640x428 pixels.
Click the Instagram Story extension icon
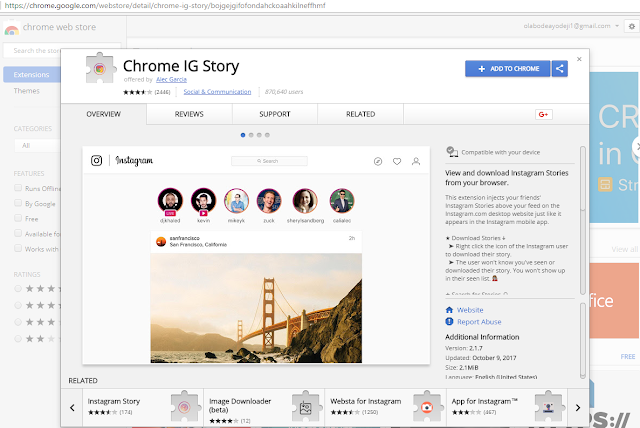coord(184,406)
